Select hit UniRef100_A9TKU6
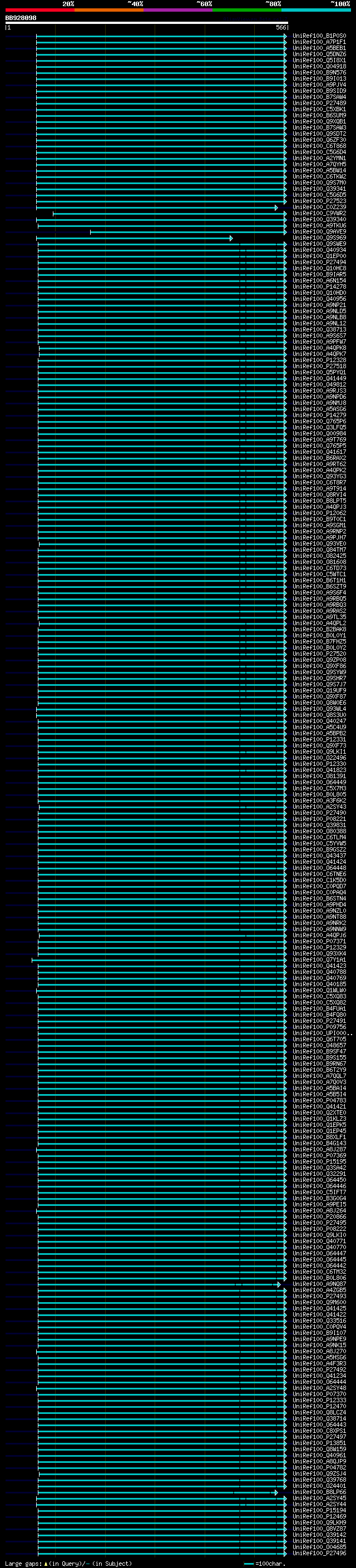Viewport: 356px width, 1568px height. pyautogui.click(x=319, y=226)
